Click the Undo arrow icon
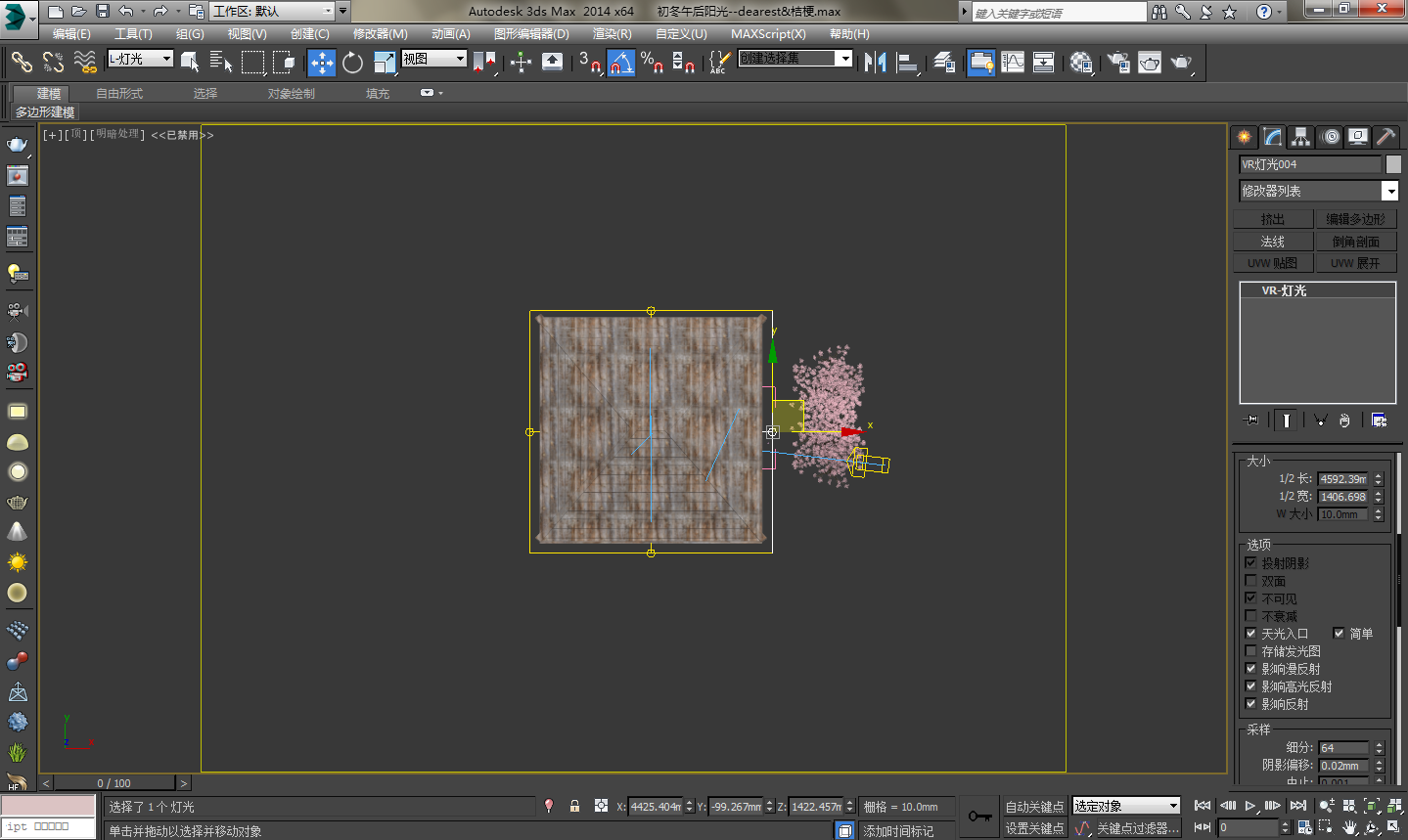1408x840 pixels. tap(126, 12)
